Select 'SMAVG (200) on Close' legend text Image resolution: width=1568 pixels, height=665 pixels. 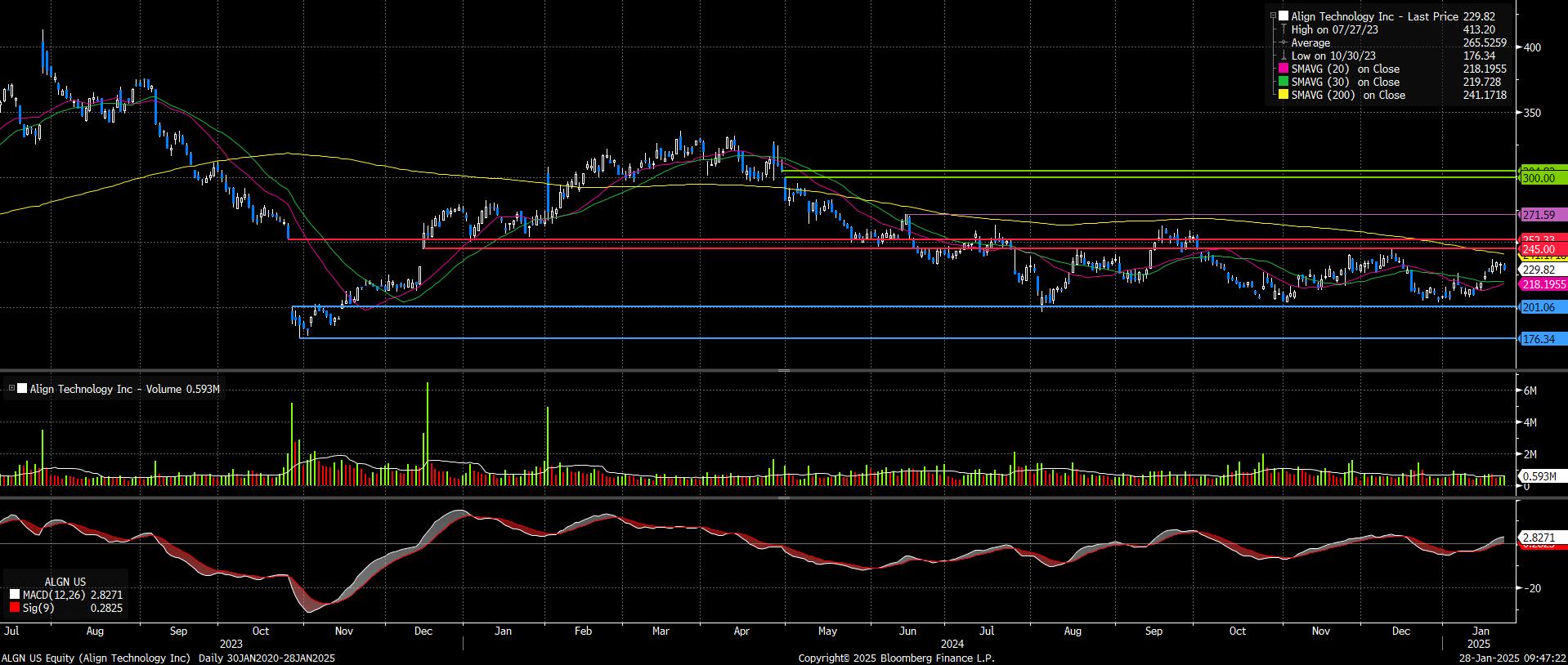click(1348, 95)
